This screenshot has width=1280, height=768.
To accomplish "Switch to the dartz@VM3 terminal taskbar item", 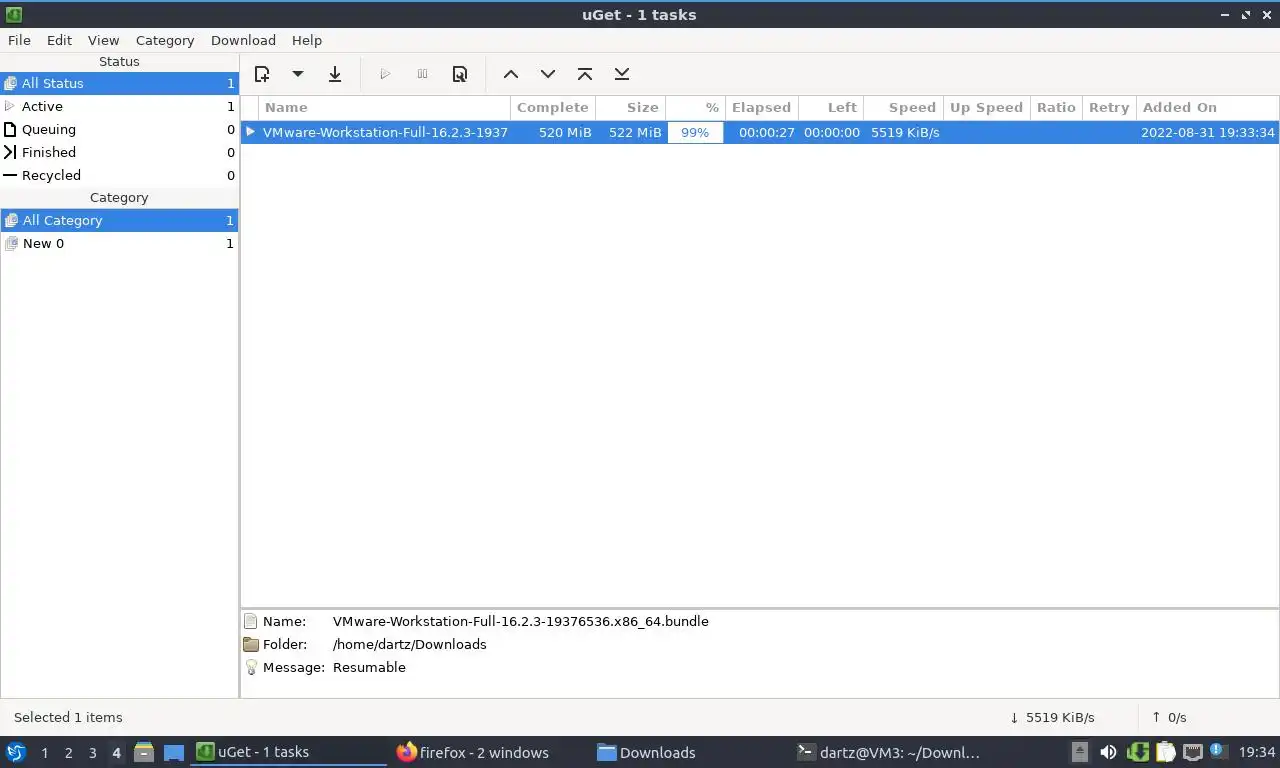I will pos(888,752).
